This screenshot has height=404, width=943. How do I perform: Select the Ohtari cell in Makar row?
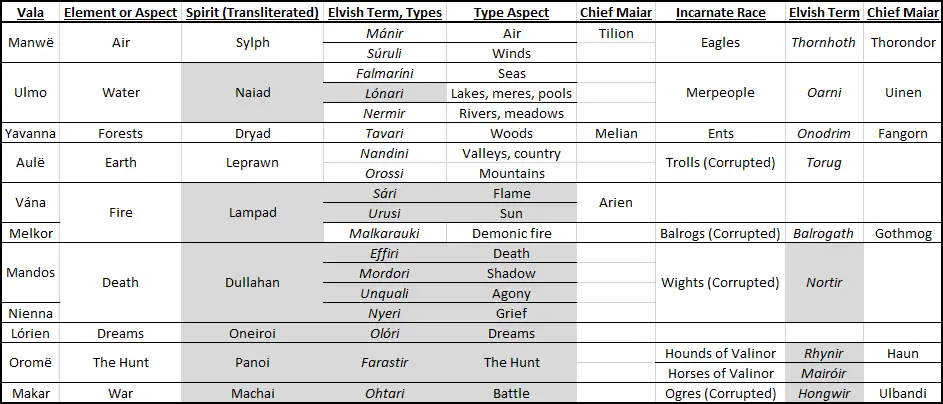coord(385,393)
